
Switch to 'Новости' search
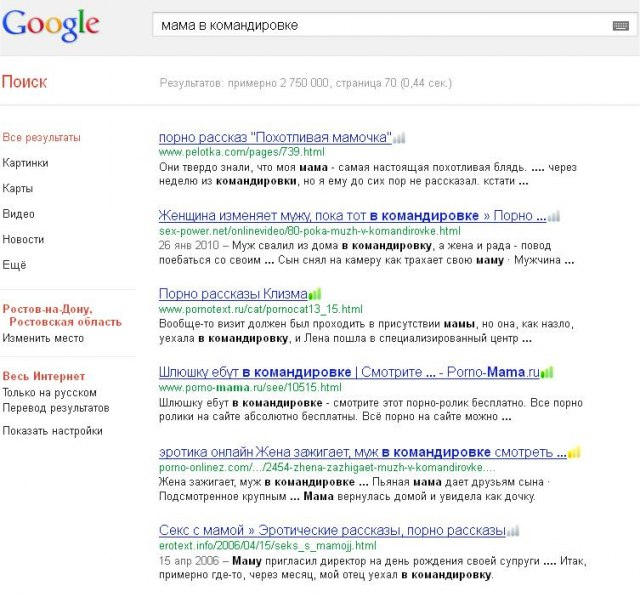click(23, 239)
